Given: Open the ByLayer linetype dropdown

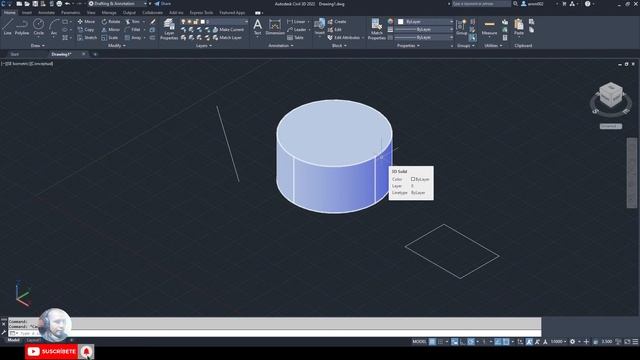Looking at the screenshot, I should tap(423, 38).
